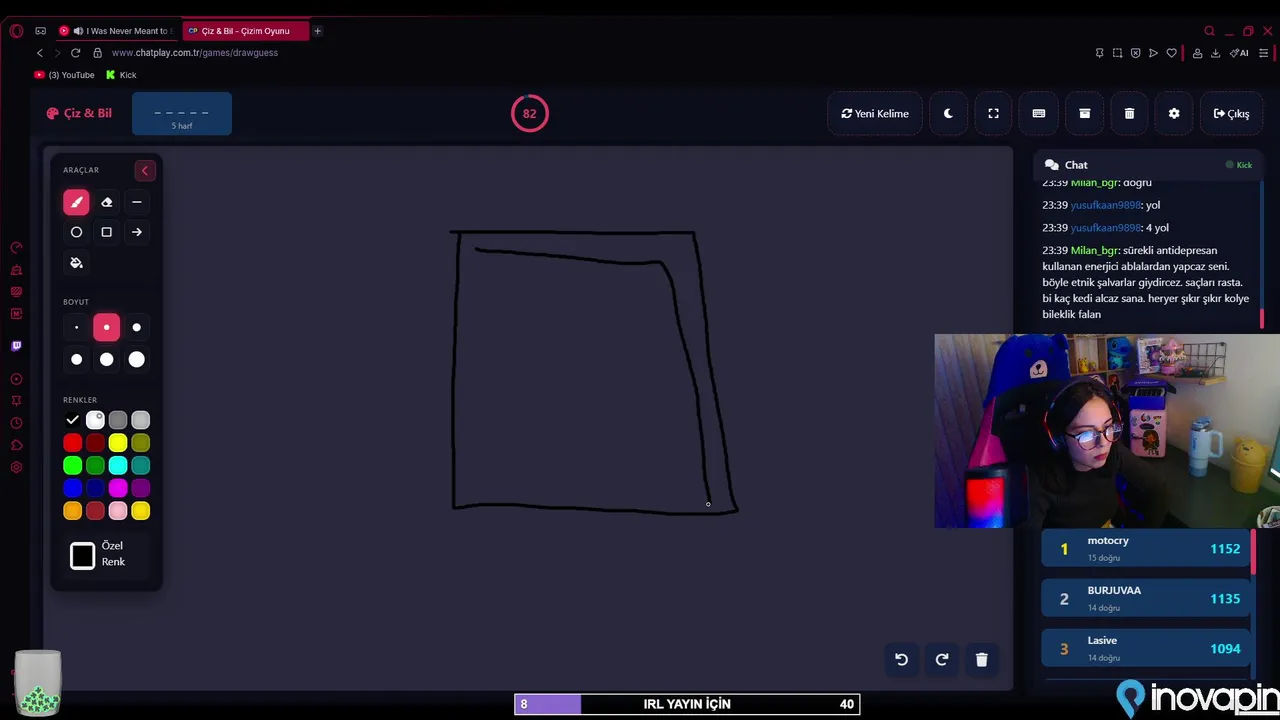Pick the bright blue color swatch
The image size is (1280, 720).
pos(72,488)
